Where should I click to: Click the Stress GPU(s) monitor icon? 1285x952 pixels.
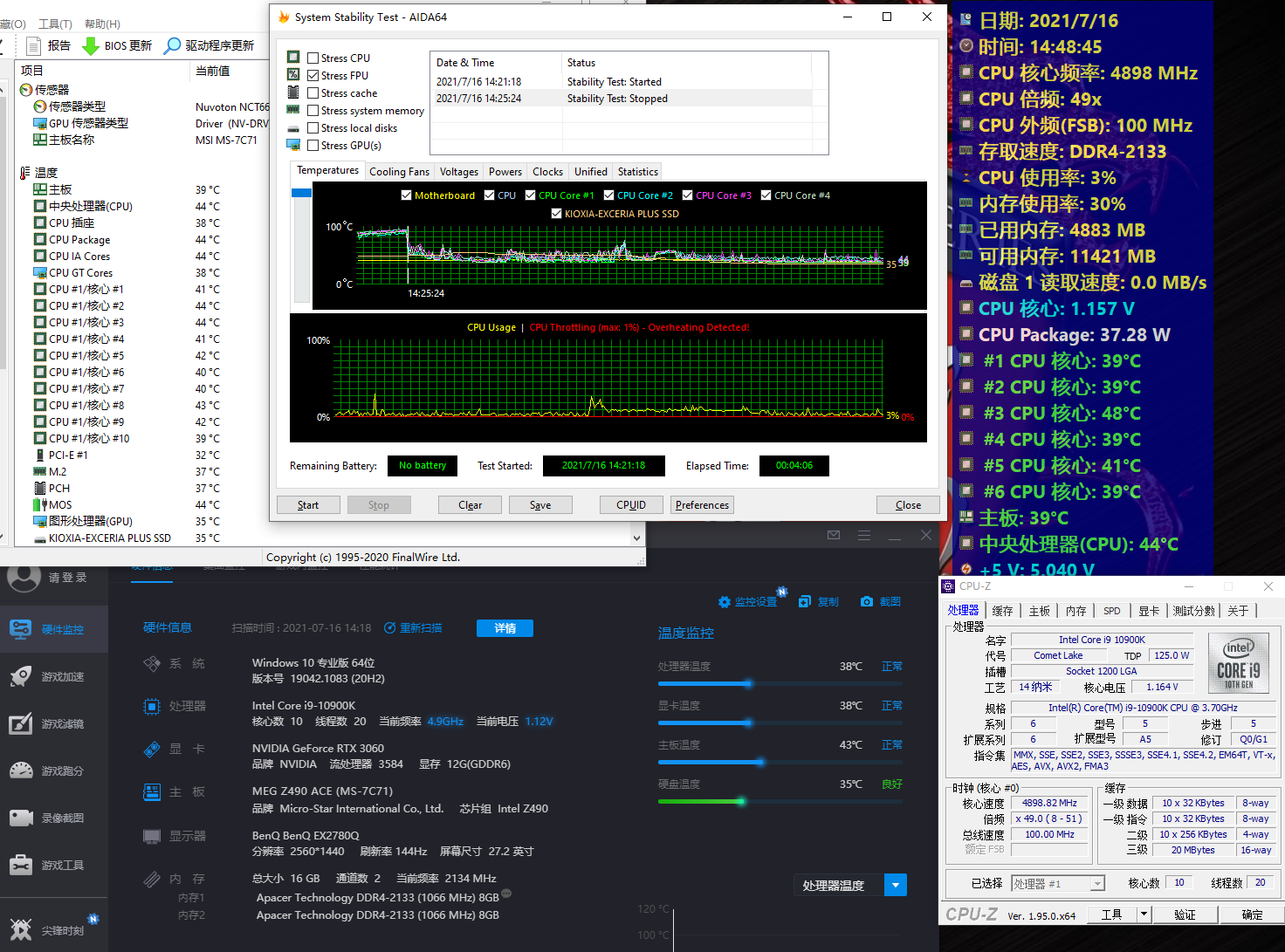pos(293,145)
